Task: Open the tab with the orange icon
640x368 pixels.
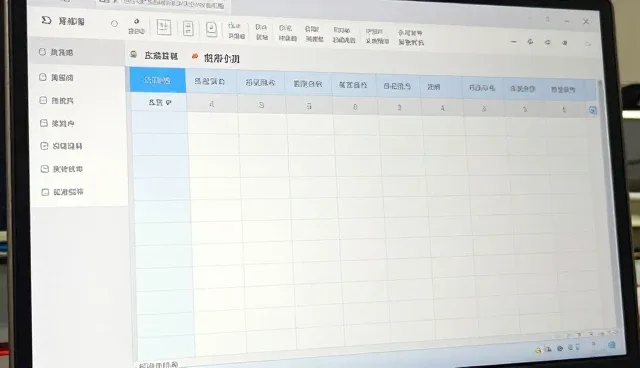Action: pyautogui.click(x=215, y=58)
